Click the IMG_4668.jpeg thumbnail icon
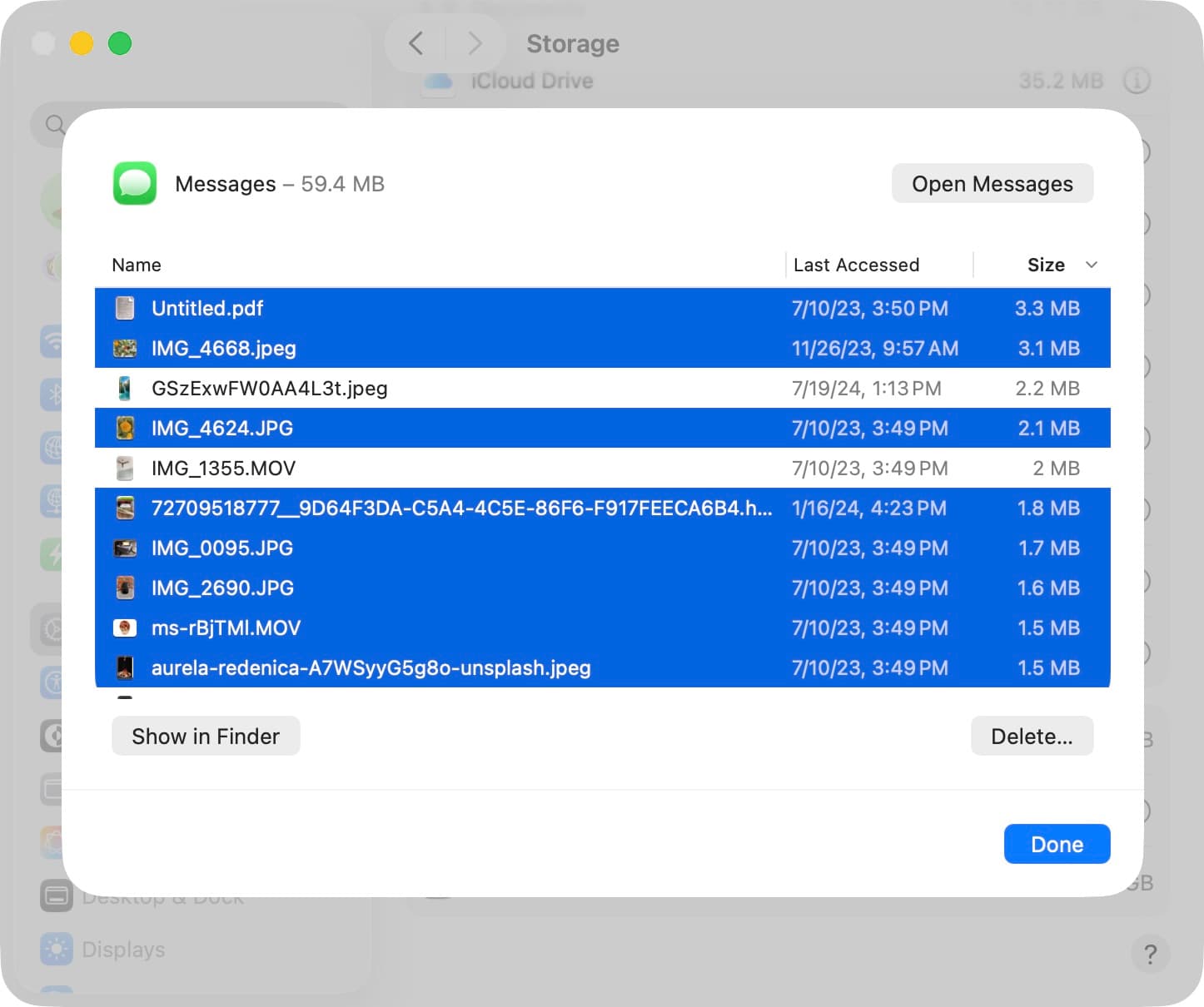This screenshot has width=1204, height=1007. point(125,349)
